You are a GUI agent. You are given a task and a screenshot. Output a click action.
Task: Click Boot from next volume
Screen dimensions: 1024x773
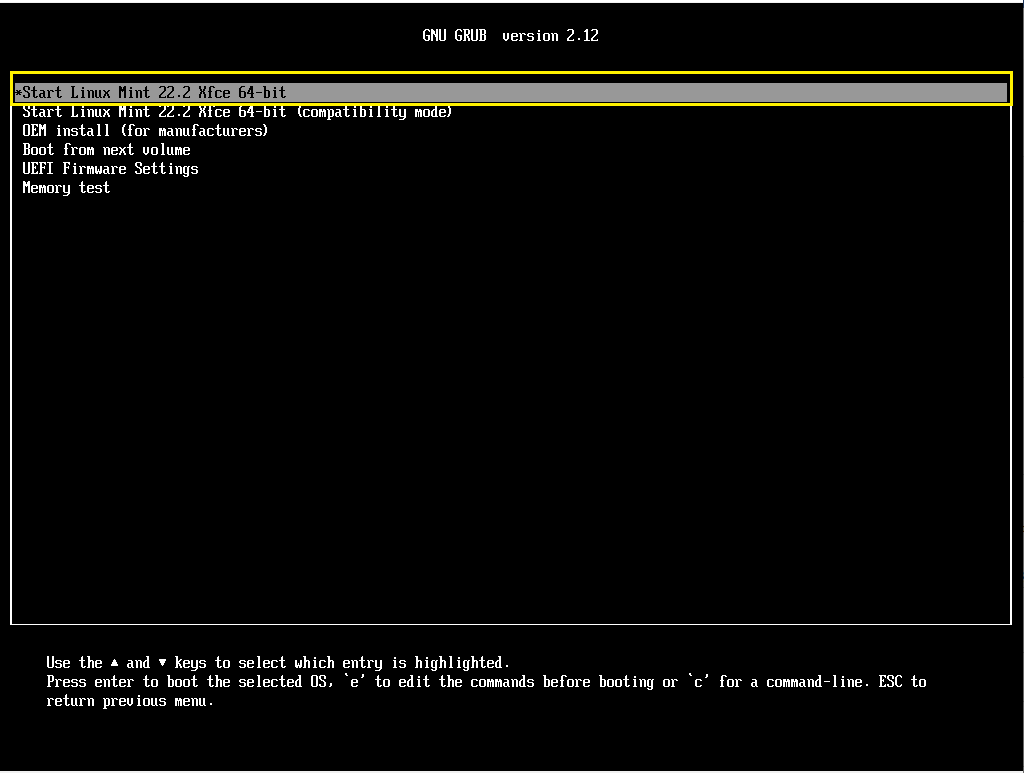tap(106, 149)
